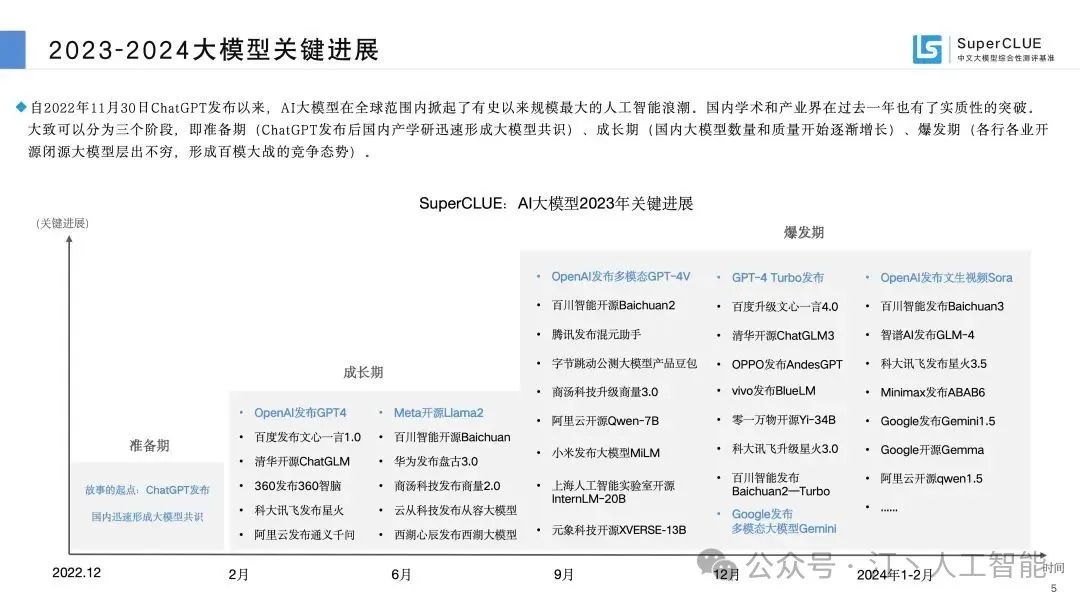Click the dark blue title bar icon
Image resolution: width=1080 pixels, height=608 pixels.
[x=14, y=45]
